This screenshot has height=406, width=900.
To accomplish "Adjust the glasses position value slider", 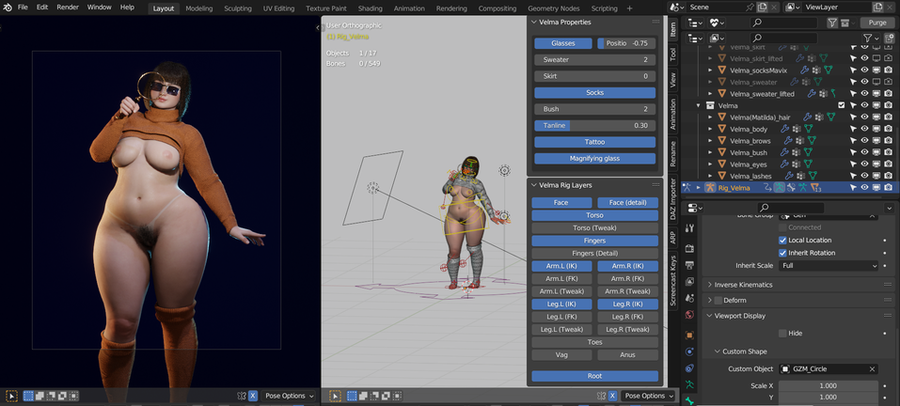I will click(x=626, y=44).
